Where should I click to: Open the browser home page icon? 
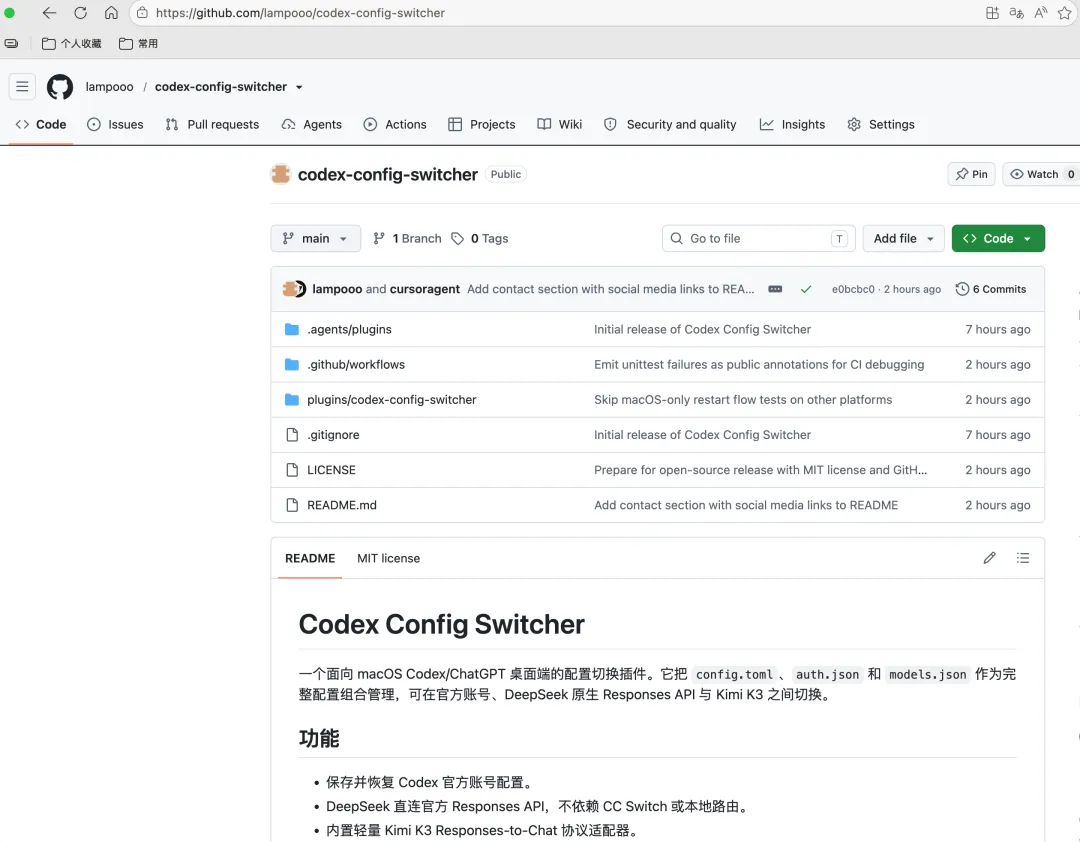tap(111, 12)
